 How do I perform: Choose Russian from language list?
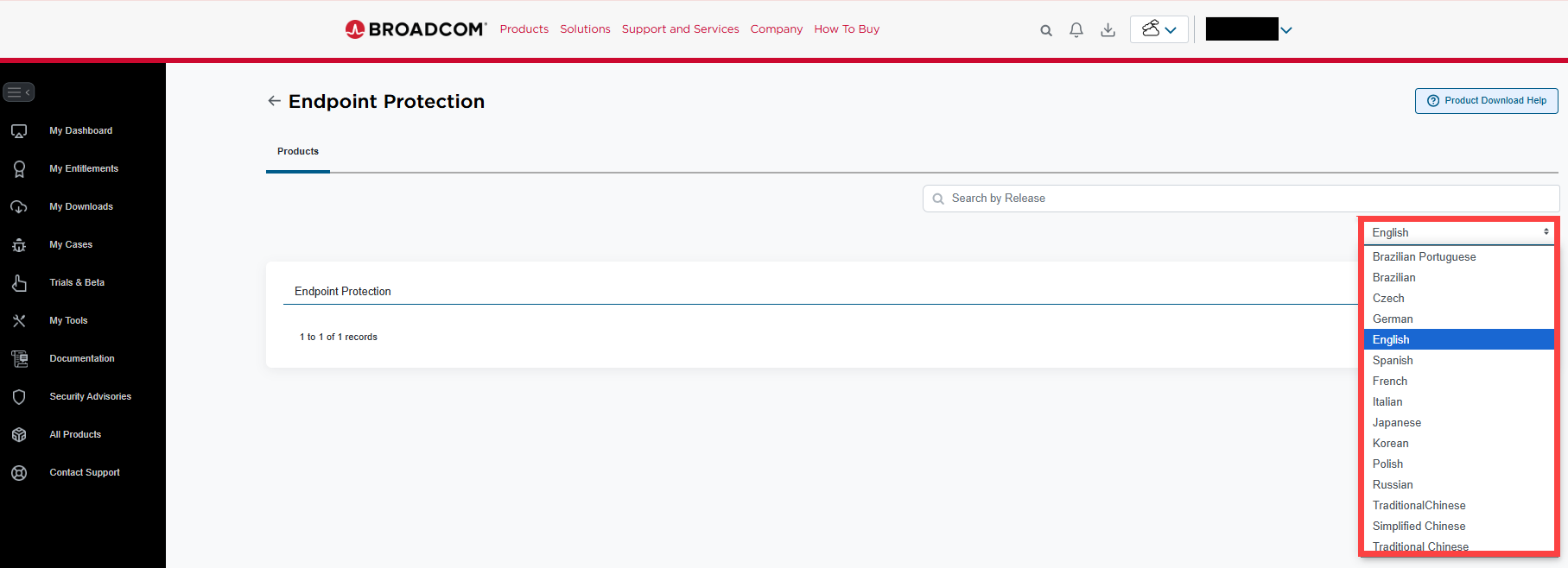(1459, 485)
